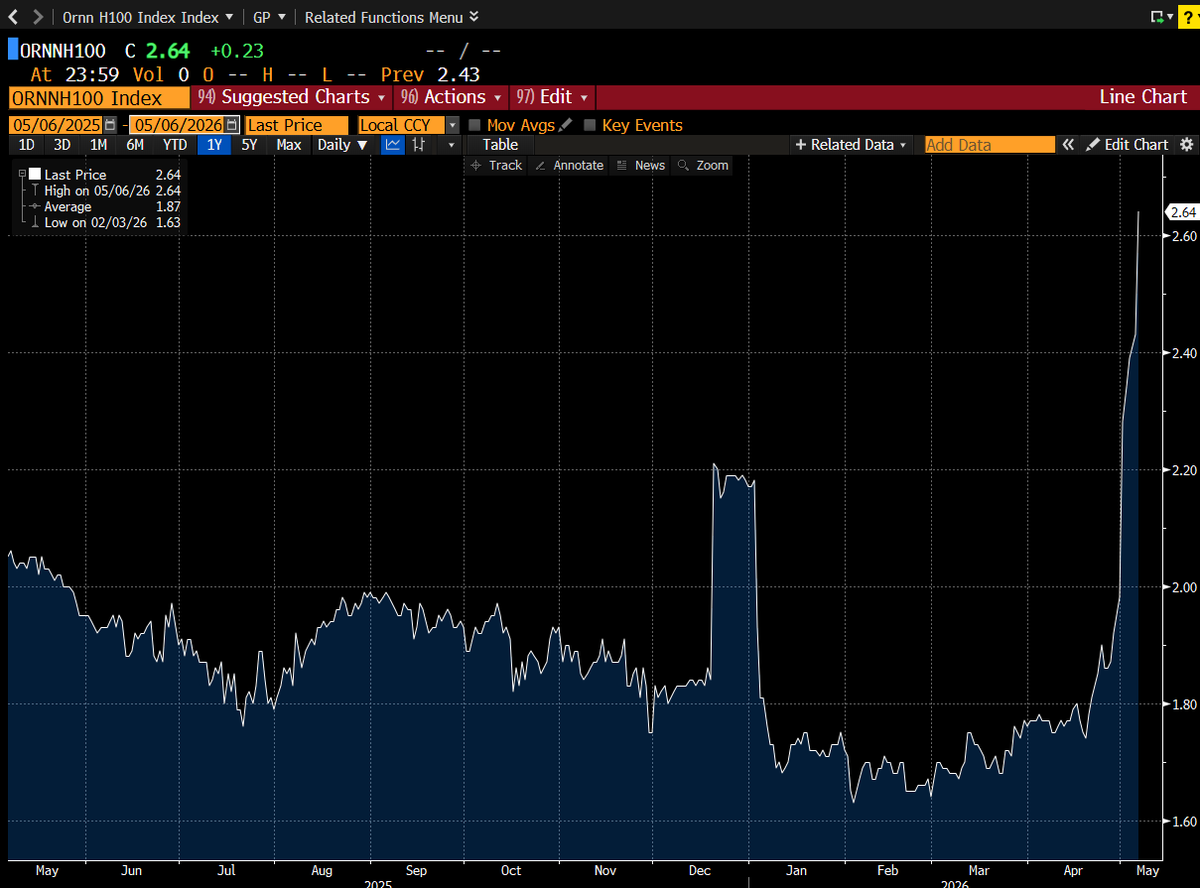Click the Line Chart title label
The image size is (1200, 888).
click(x=1143, y=97)
